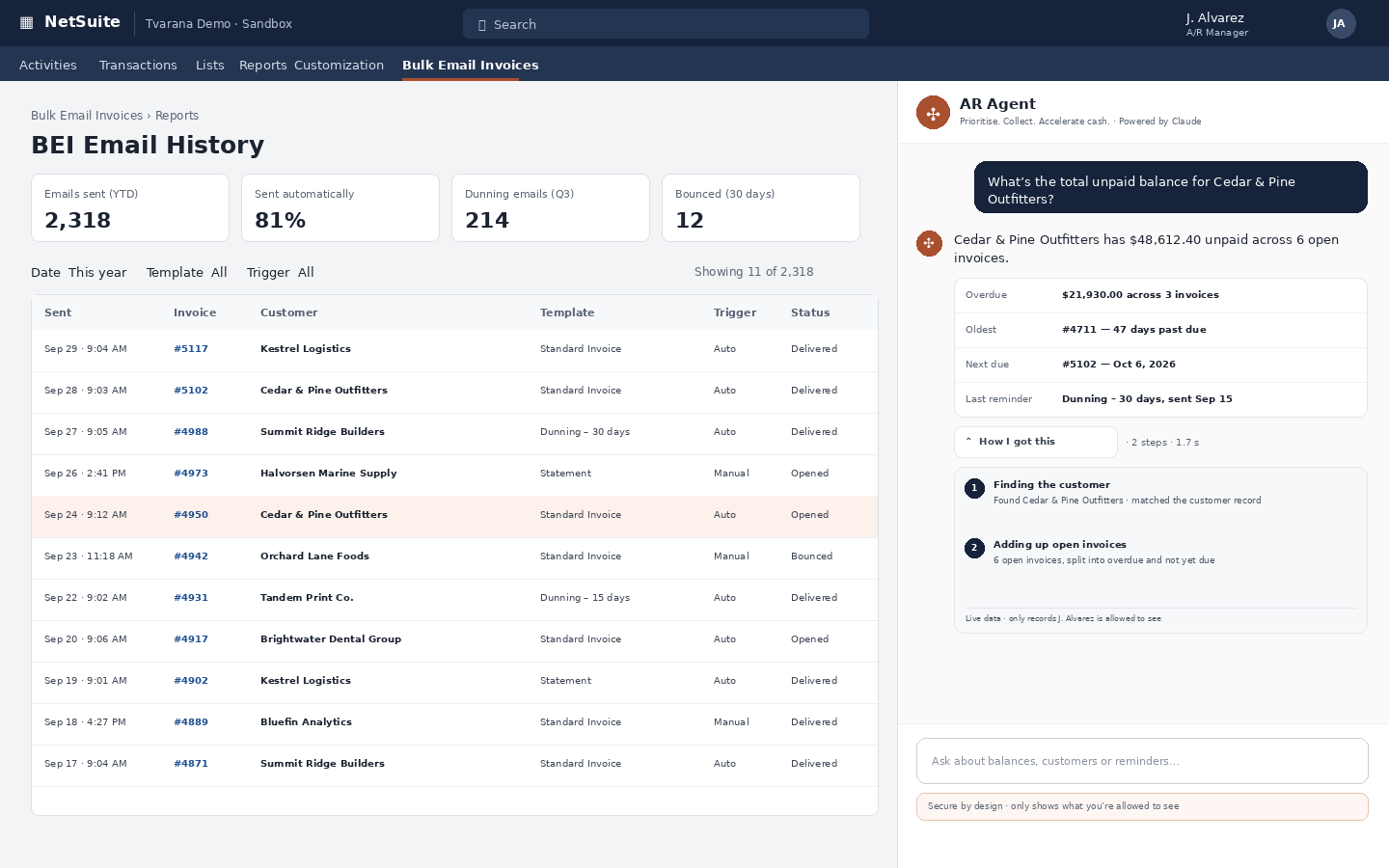Viewport: 1389px width, 868px height.
Task: Open the Date "This year" filter
Action: click(x=79, y=273)
